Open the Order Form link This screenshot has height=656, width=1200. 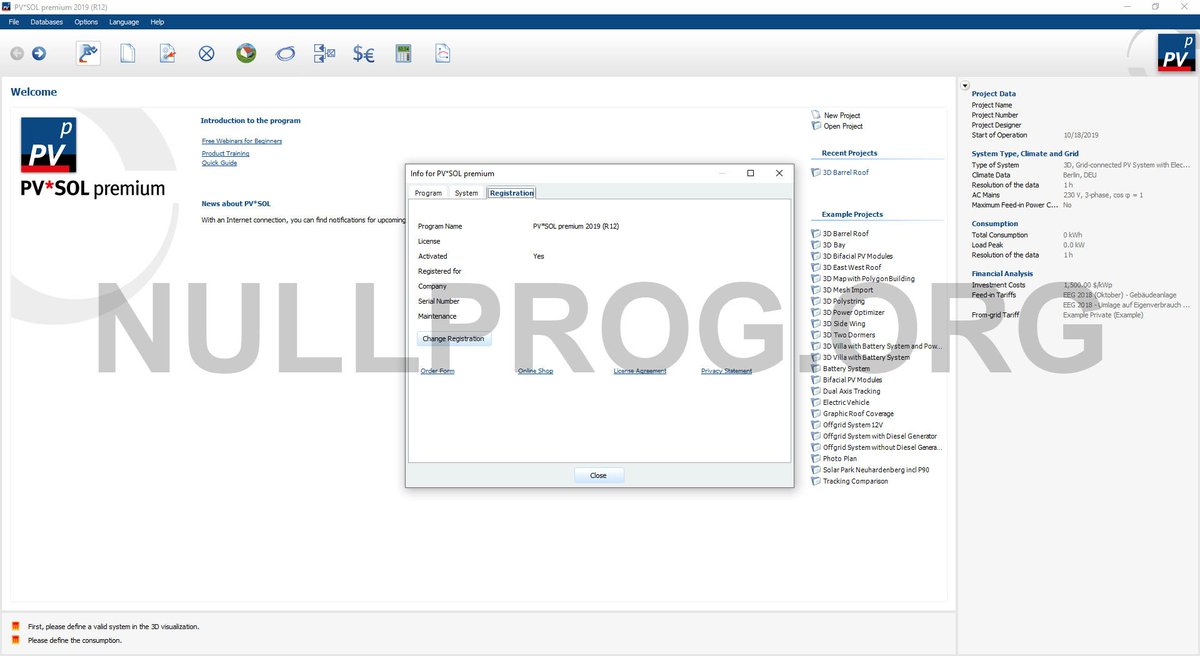(437, 371)
